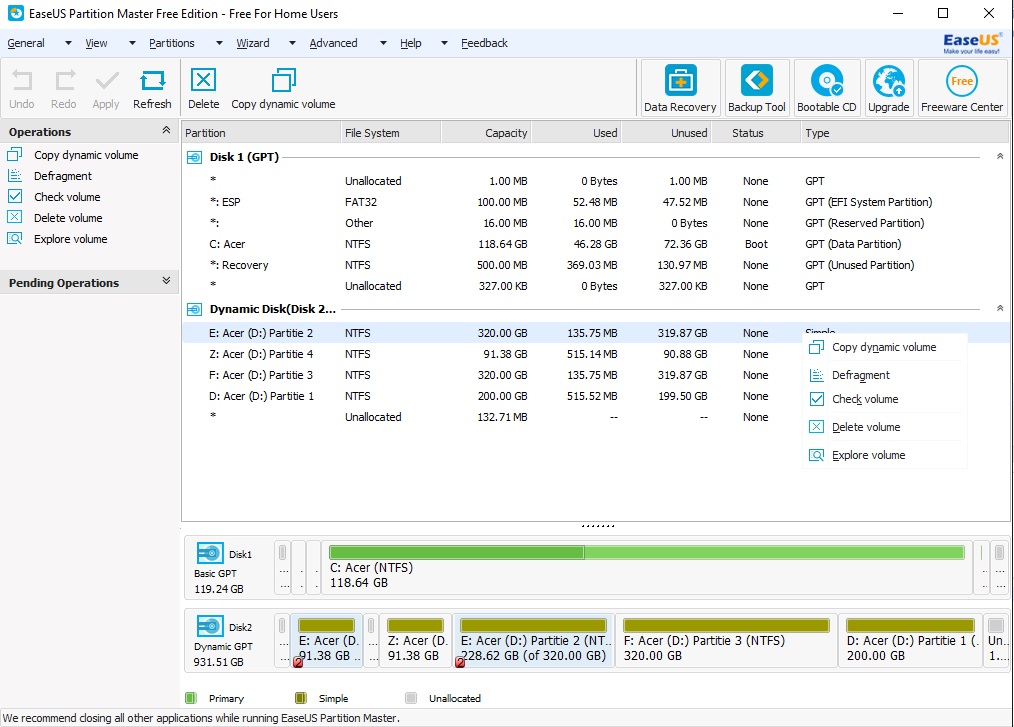This screenshot has height=727, width=1014.
Task: Collapse the Dynamic Disk (Disk 2) group
Action: click(1000, 309)
